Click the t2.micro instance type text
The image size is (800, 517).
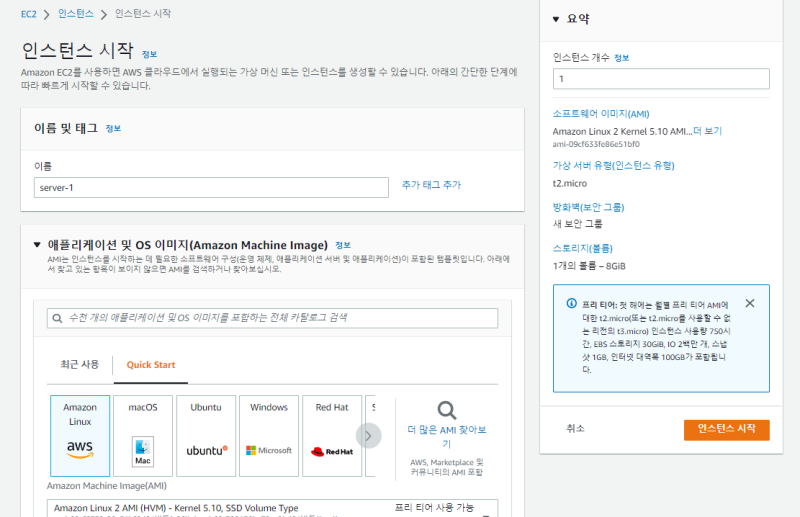click(x=570, y=183)
